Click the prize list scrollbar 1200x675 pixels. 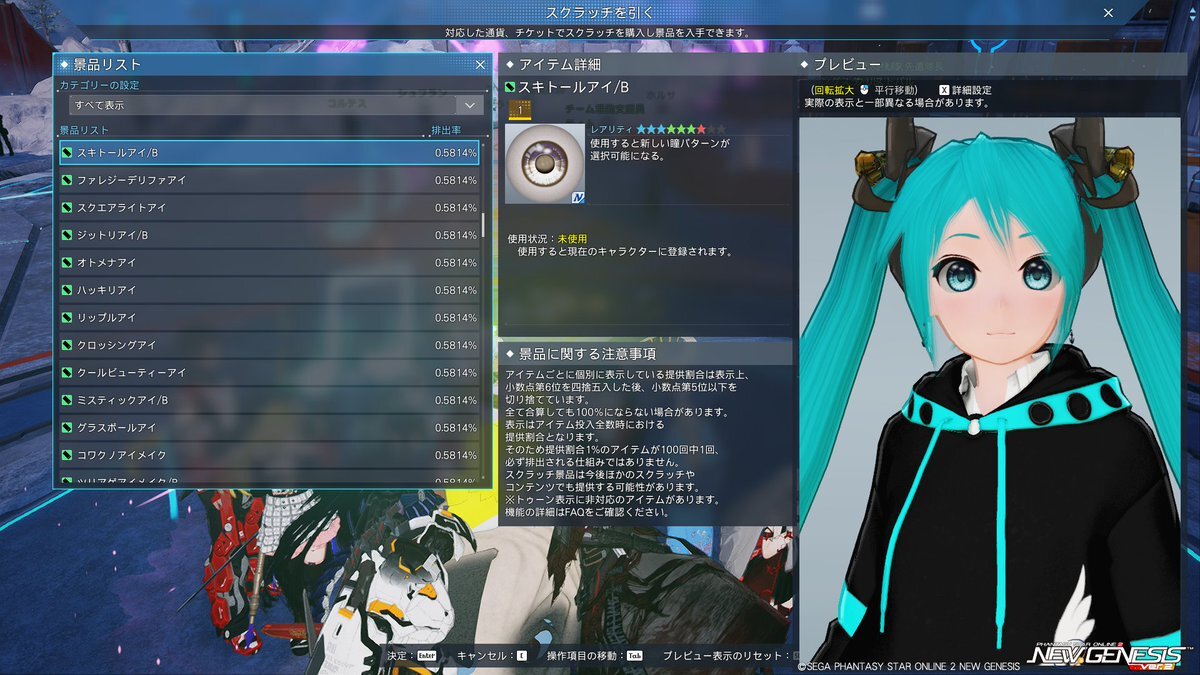(484, 225)
